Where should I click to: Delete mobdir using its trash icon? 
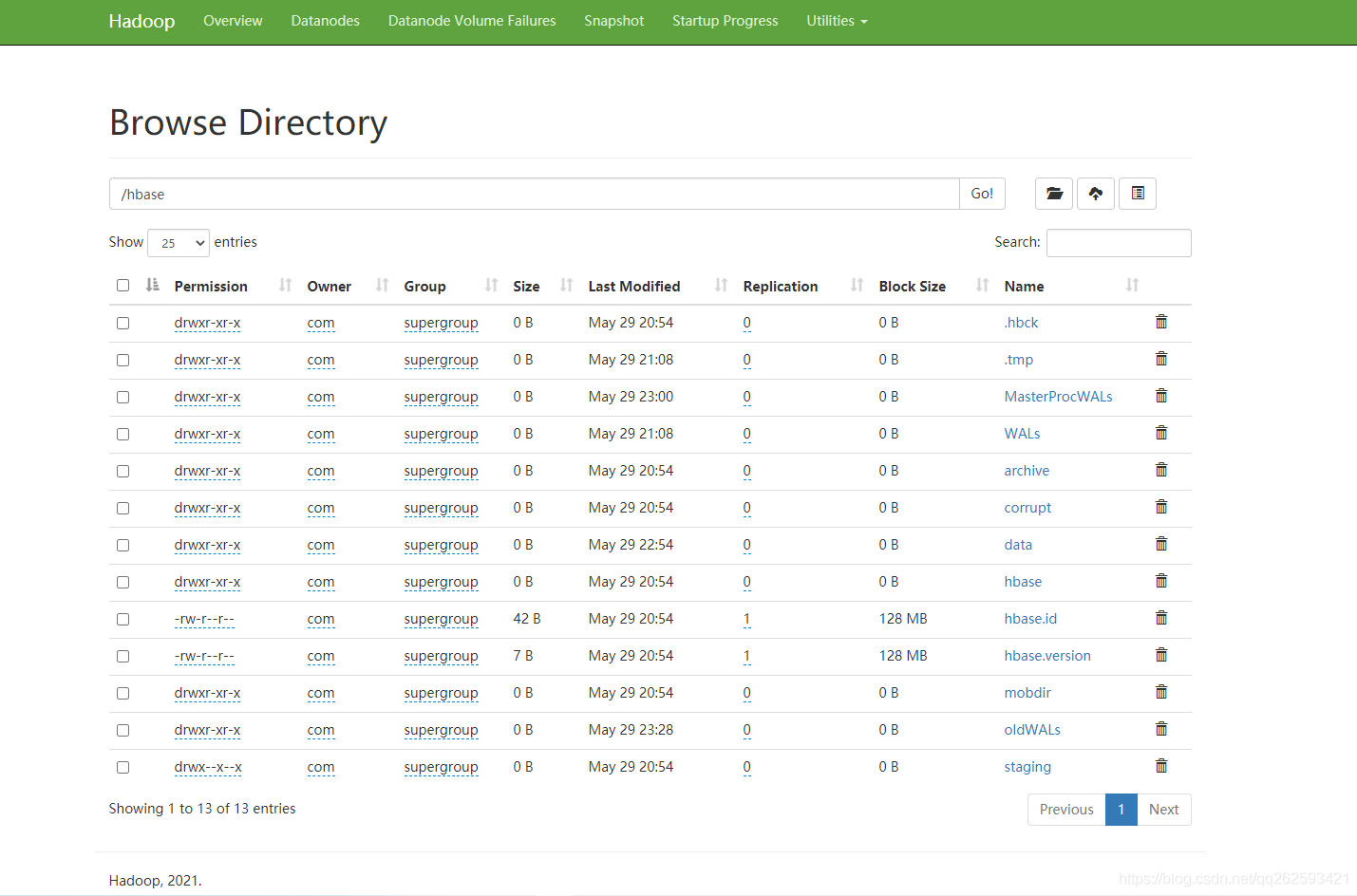(x=1160, y=692)
